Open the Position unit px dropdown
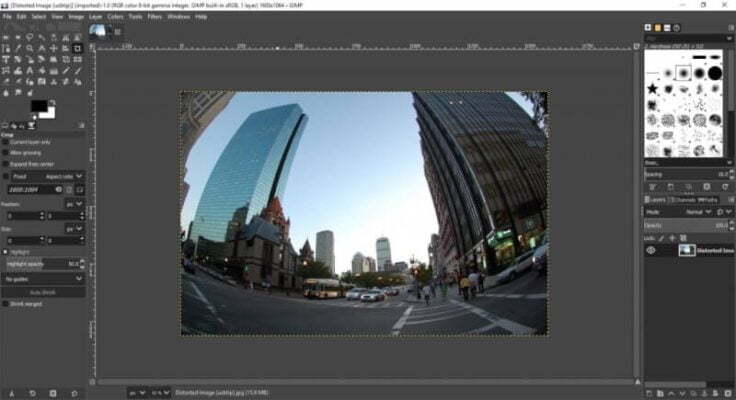This screenshot has height=400, width=736. 75,204
